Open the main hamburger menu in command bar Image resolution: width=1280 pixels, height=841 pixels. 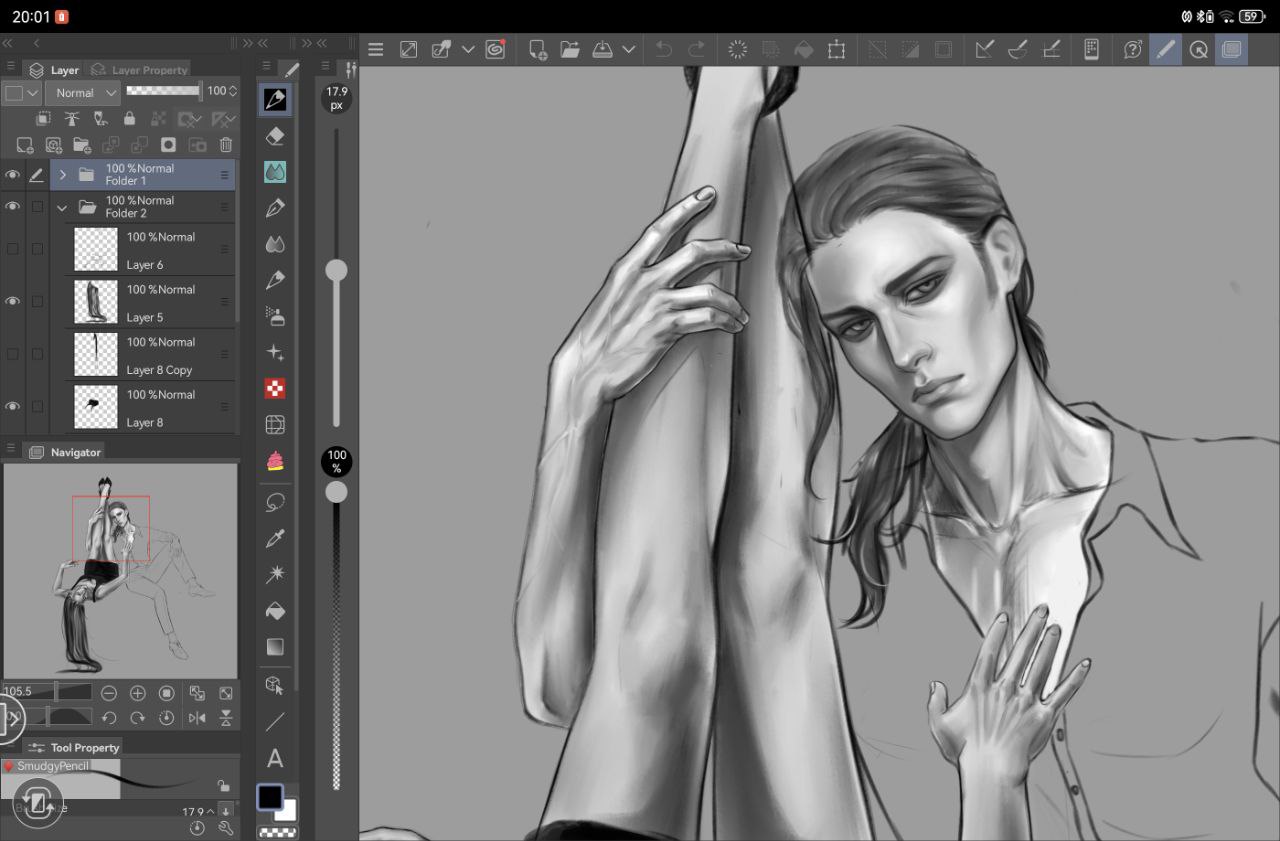(376, 49)
